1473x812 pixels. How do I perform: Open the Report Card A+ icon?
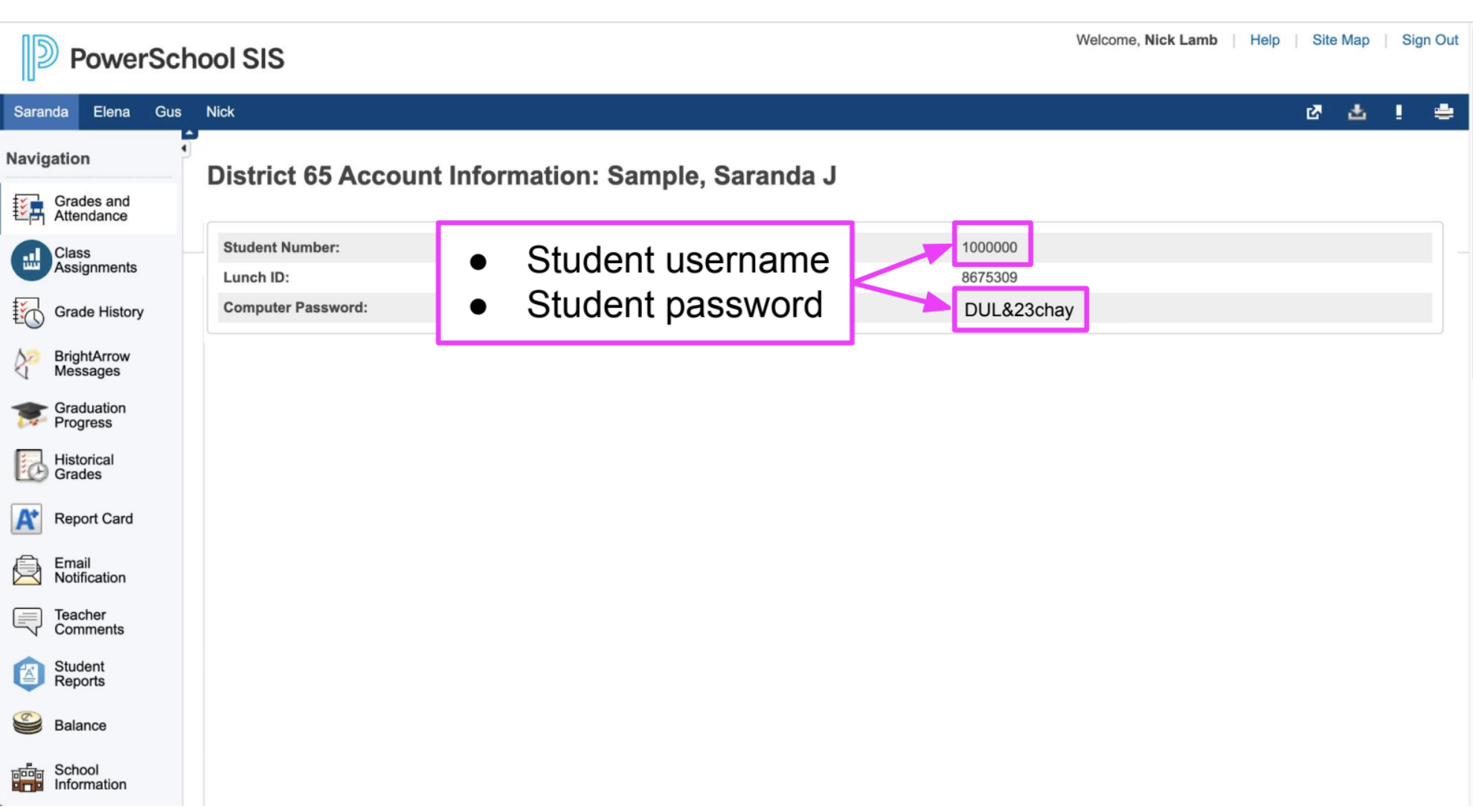point(27,519)
